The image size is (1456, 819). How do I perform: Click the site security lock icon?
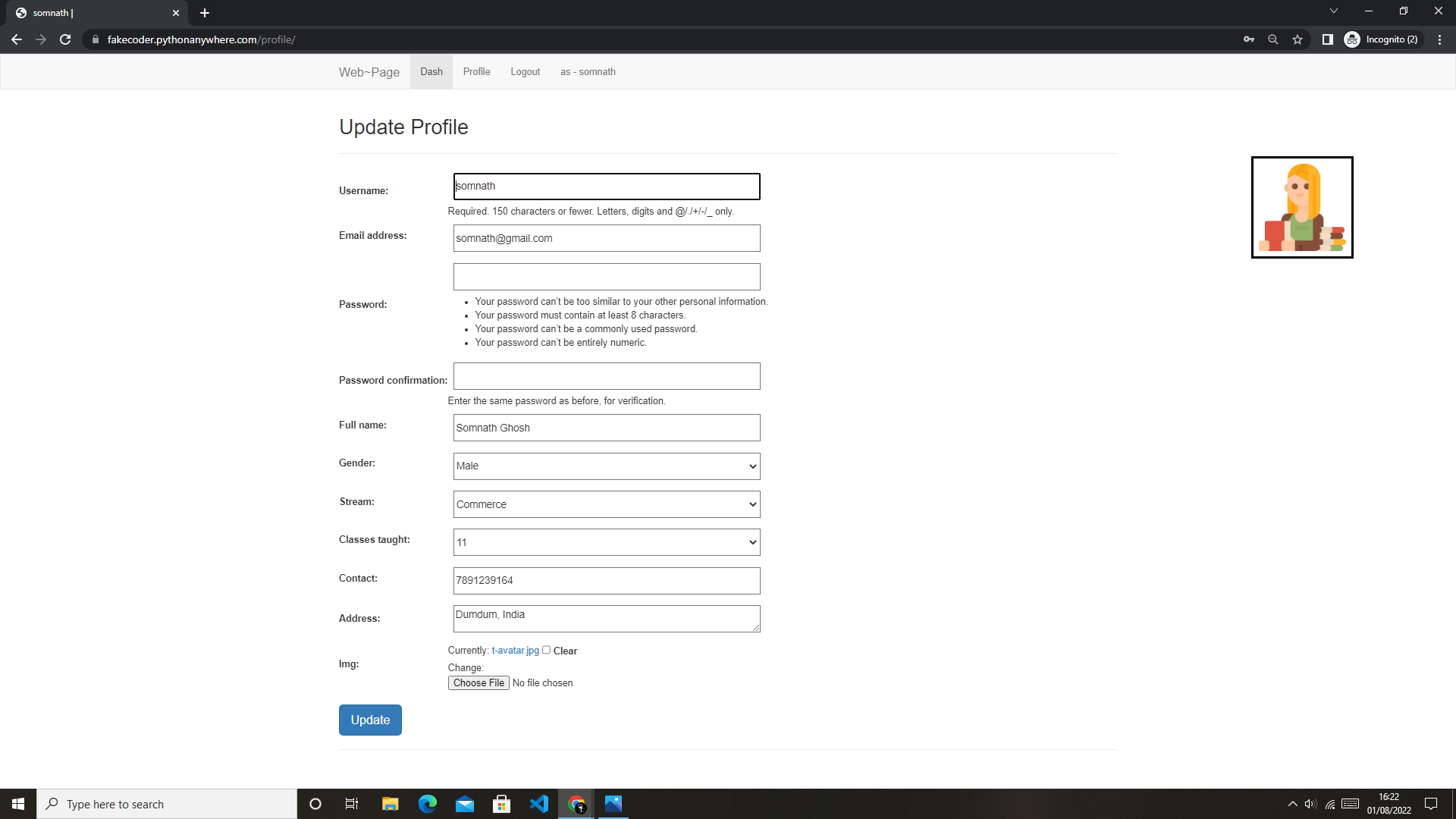96,39
